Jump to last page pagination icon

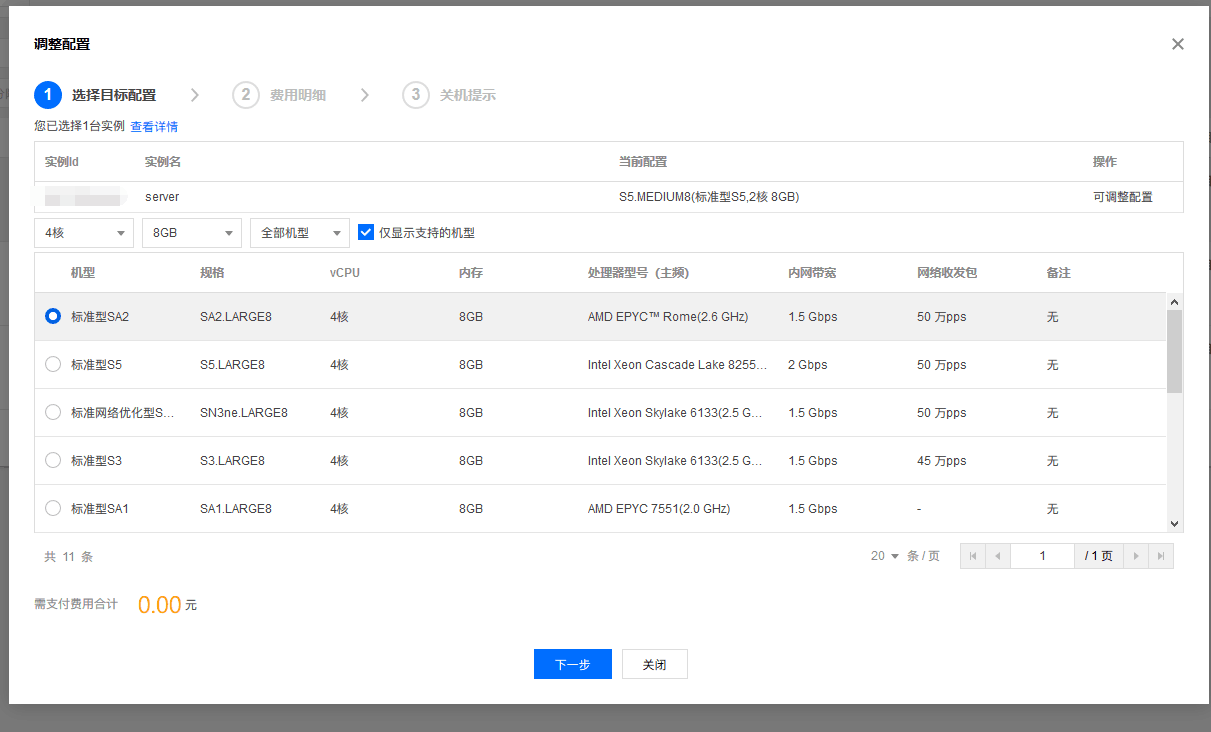point(1161,556)
